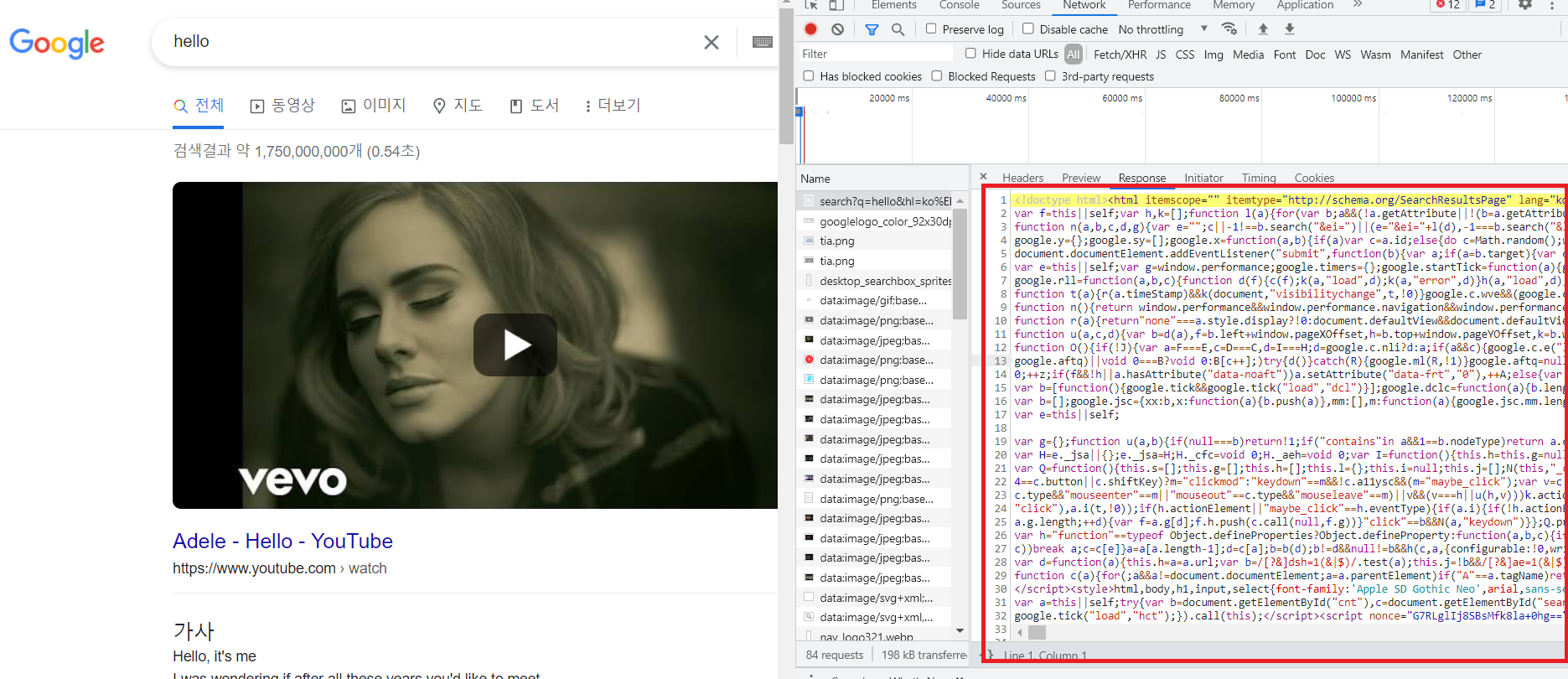Open the DevTools Sources panel

[x=1021, y=5]
